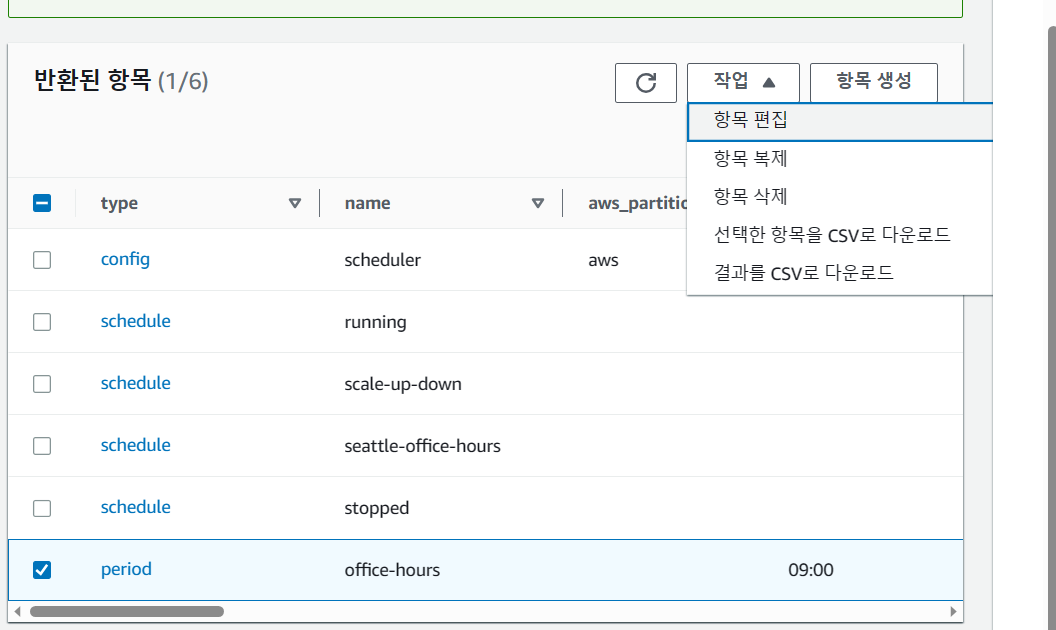Click the stopped name cell
Image resolution: width=1056 pixels, height=630 pixels.
pos(376,508)
